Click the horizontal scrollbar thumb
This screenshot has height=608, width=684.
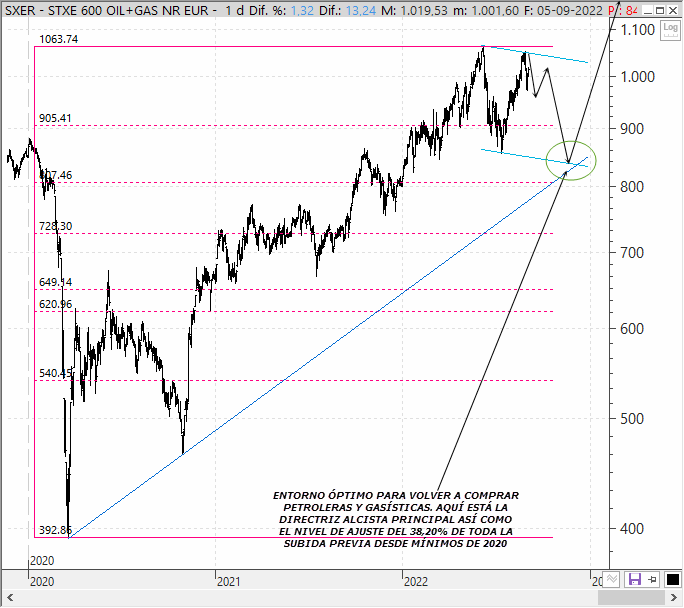(x=631, y=598)
